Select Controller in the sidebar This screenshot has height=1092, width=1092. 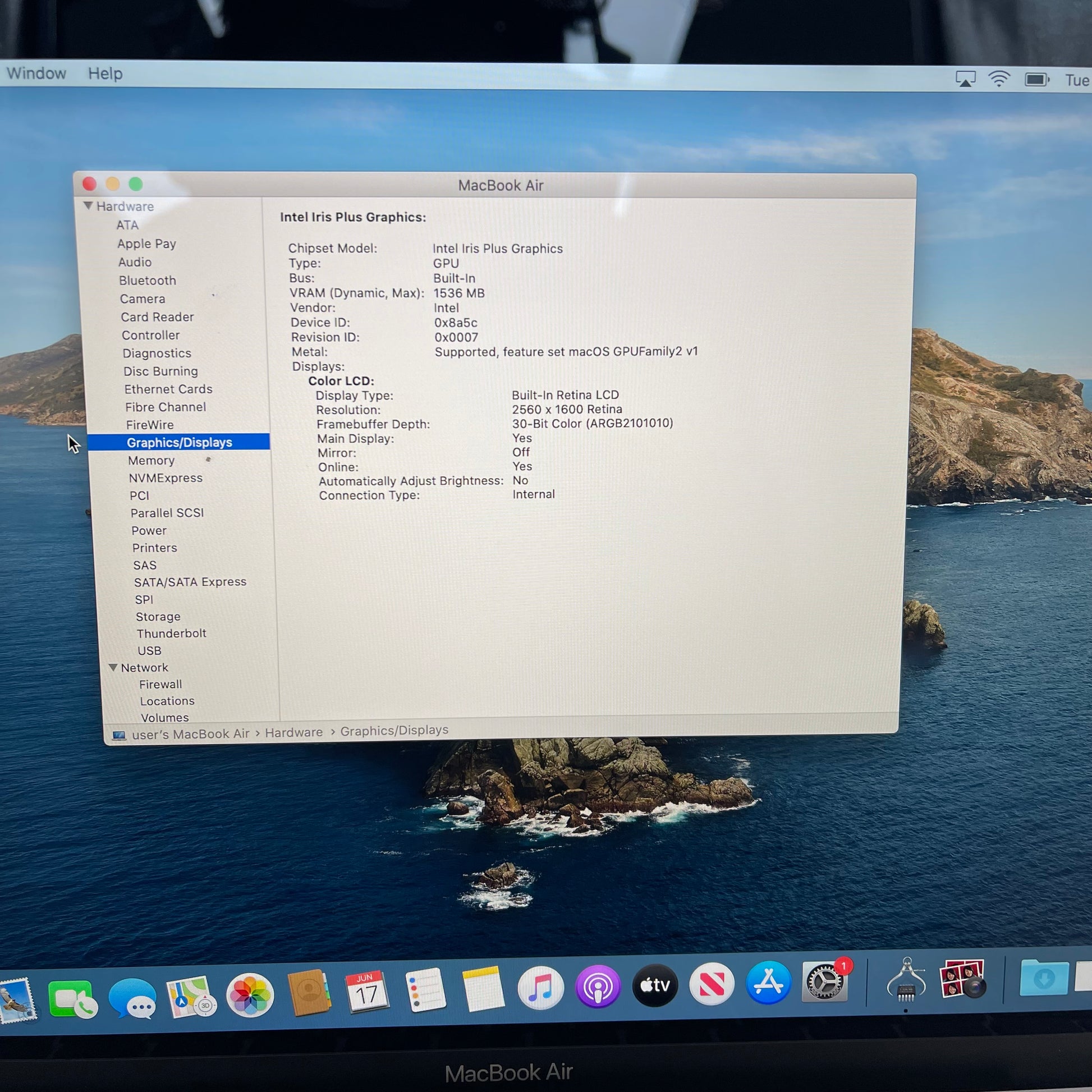(x=151, y=335)
